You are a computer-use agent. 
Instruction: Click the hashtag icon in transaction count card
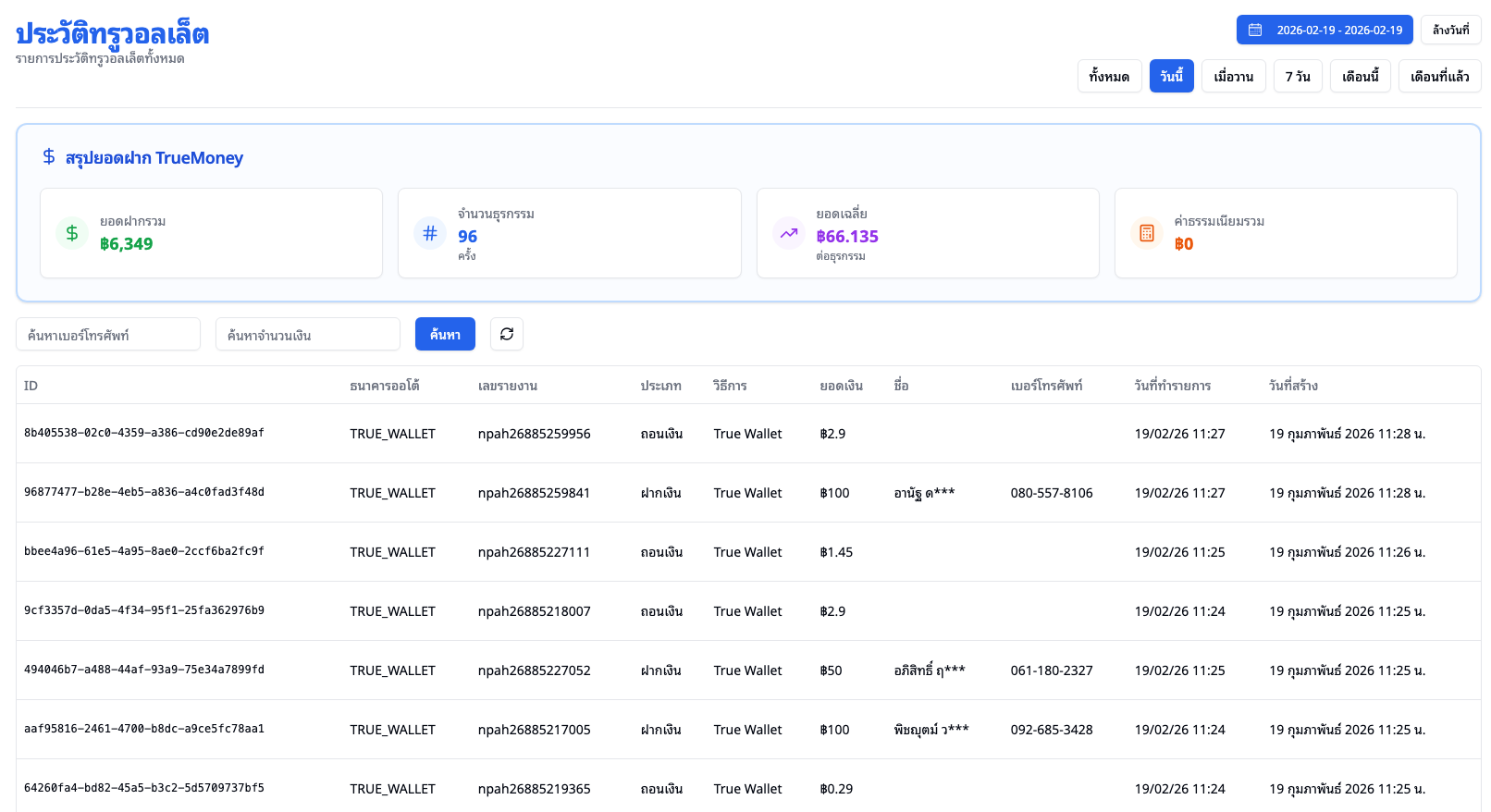click(430, 233)
